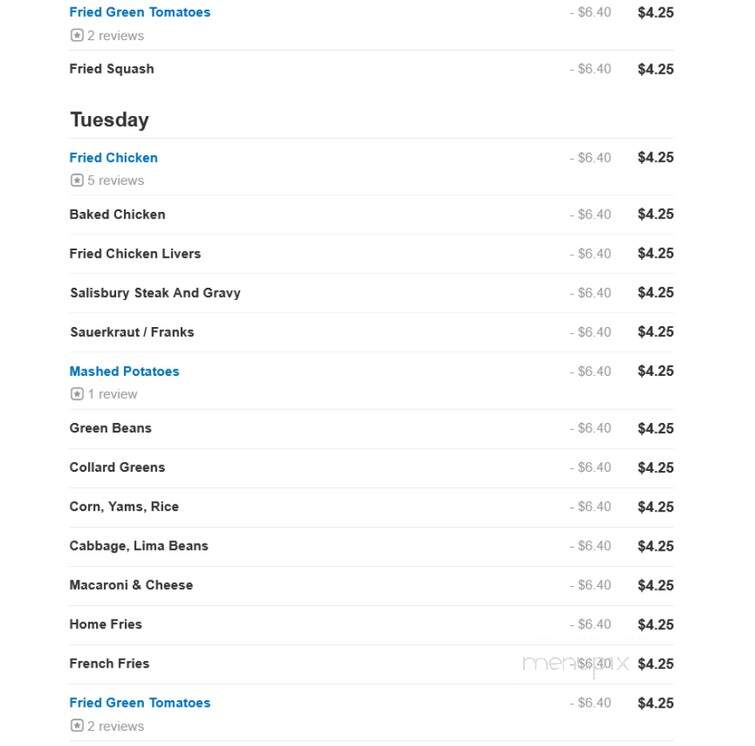Open top Fried Green Tomatoes link above Fried Squash
This screenshot has width=755, height=746.
click(x=140, y=12)
